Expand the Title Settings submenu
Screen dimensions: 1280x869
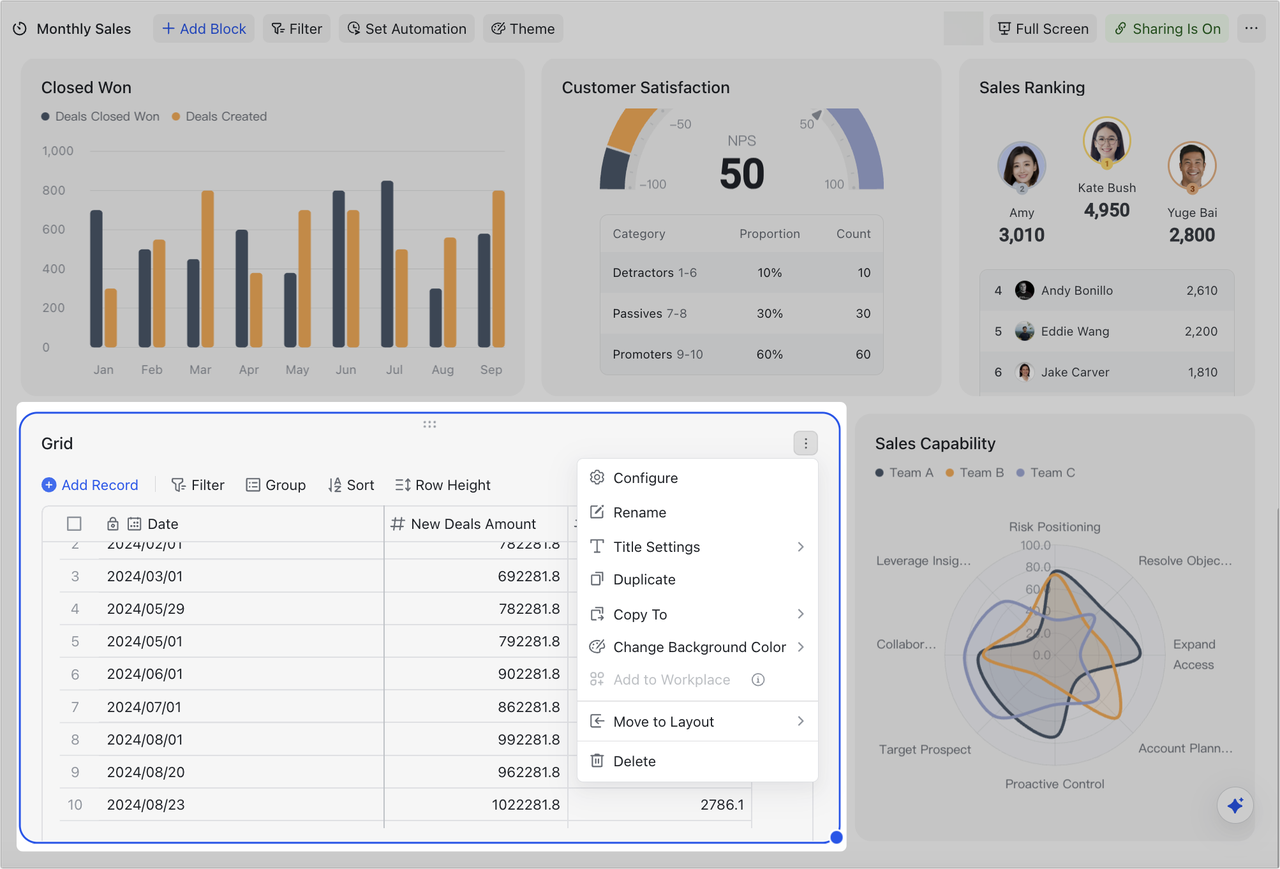tap(698, 547)
